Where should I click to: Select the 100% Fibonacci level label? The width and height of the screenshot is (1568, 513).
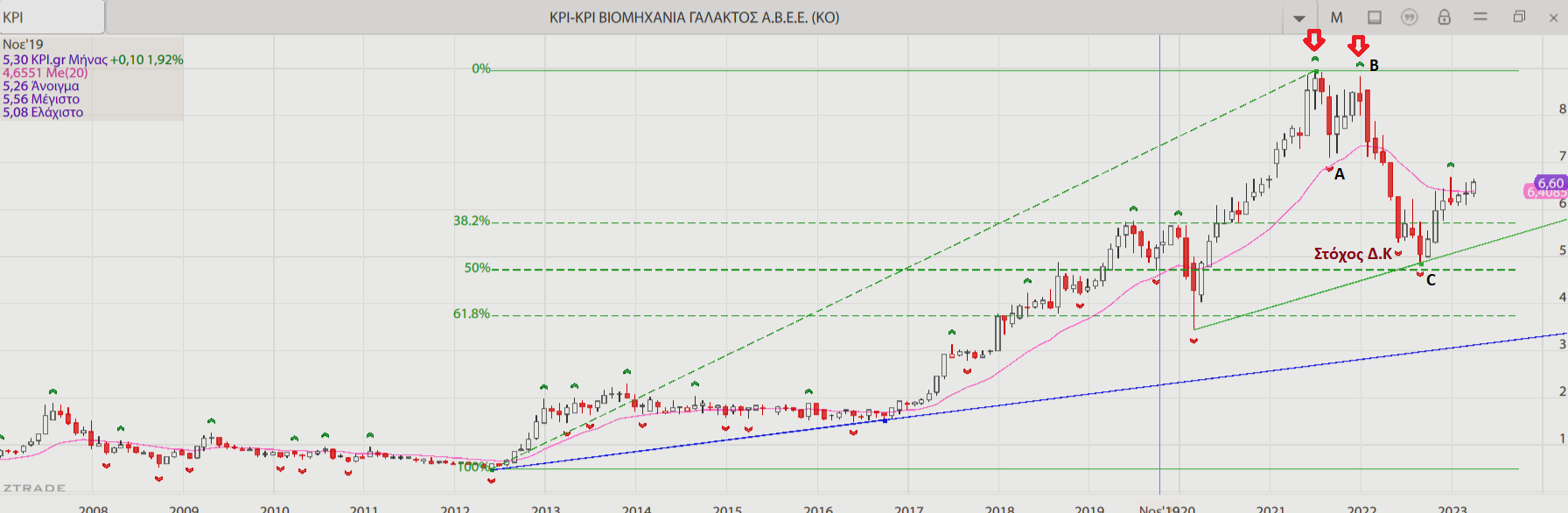(x=473, y=467)
